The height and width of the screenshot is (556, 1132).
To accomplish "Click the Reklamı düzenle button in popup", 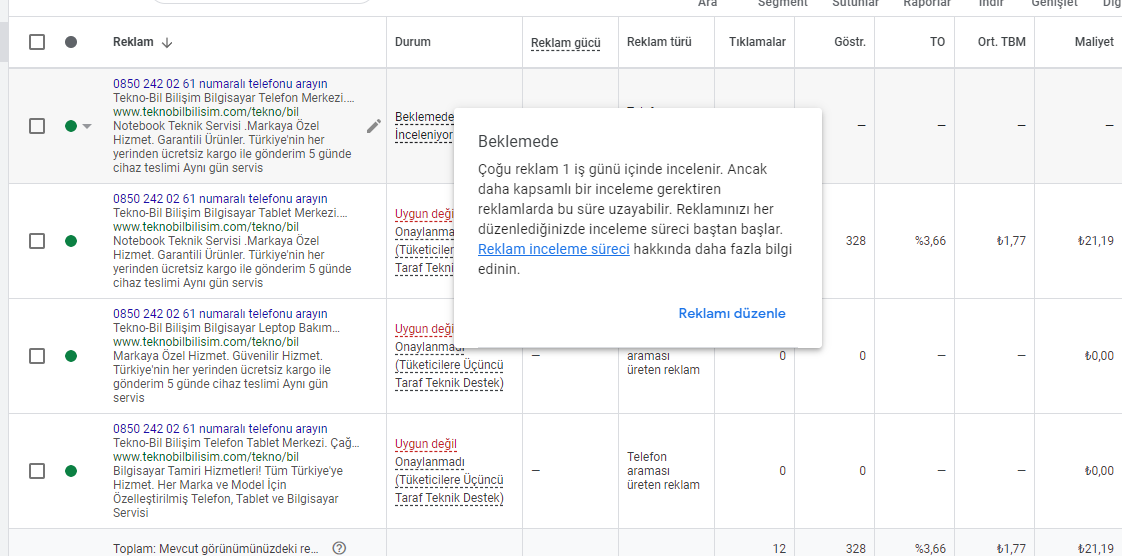I will (732, 313).
